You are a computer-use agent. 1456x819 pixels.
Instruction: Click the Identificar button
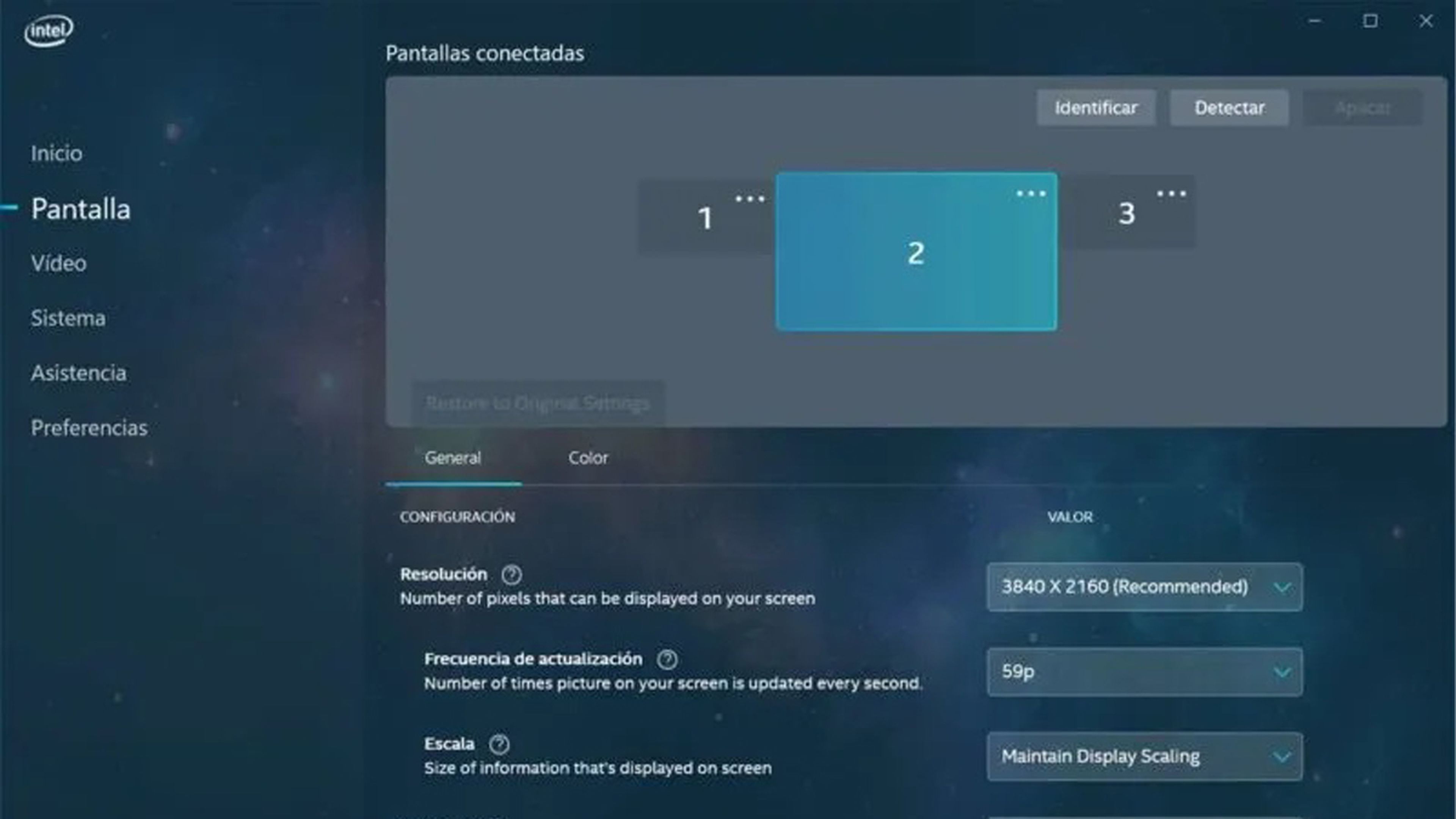pyautogui.click(x=1096, y=107)
